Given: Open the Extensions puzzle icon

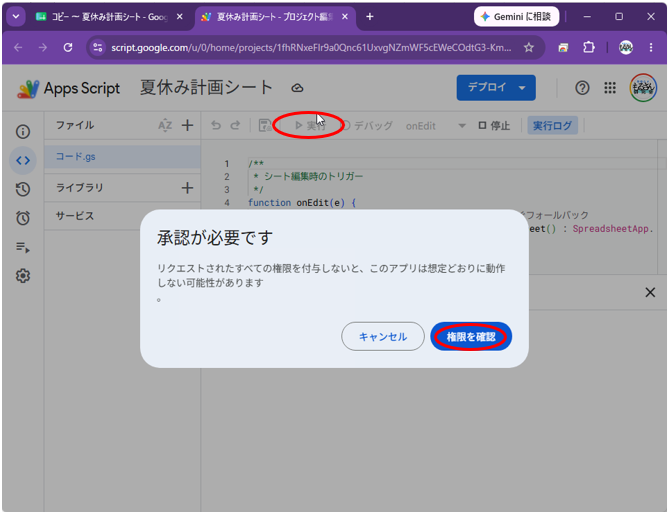Looking at the screenshot, I should pyautogui.click(x=589, y=47).
